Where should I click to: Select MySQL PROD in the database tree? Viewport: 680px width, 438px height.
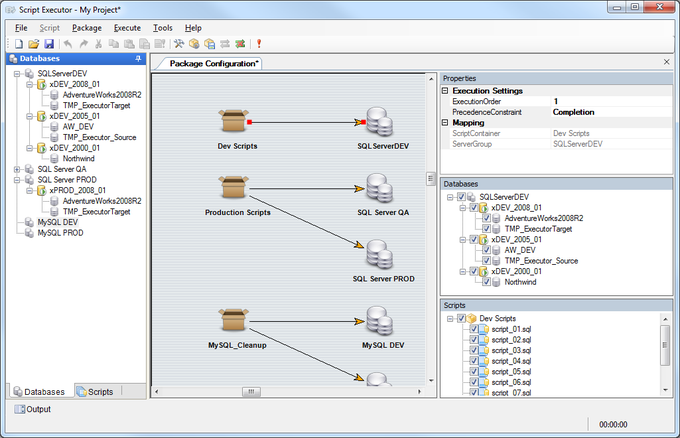62,231
